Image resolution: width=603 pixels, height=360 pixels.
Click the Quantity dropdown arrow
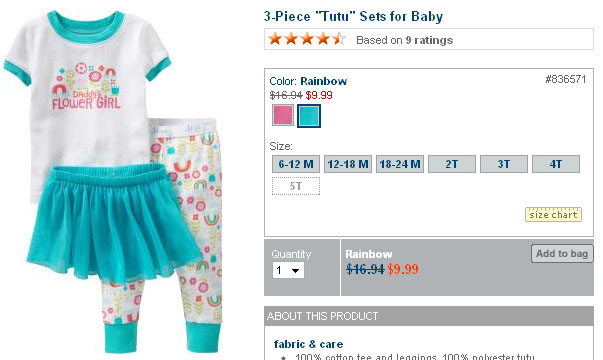pyautogui.click(x=295, y=270)
